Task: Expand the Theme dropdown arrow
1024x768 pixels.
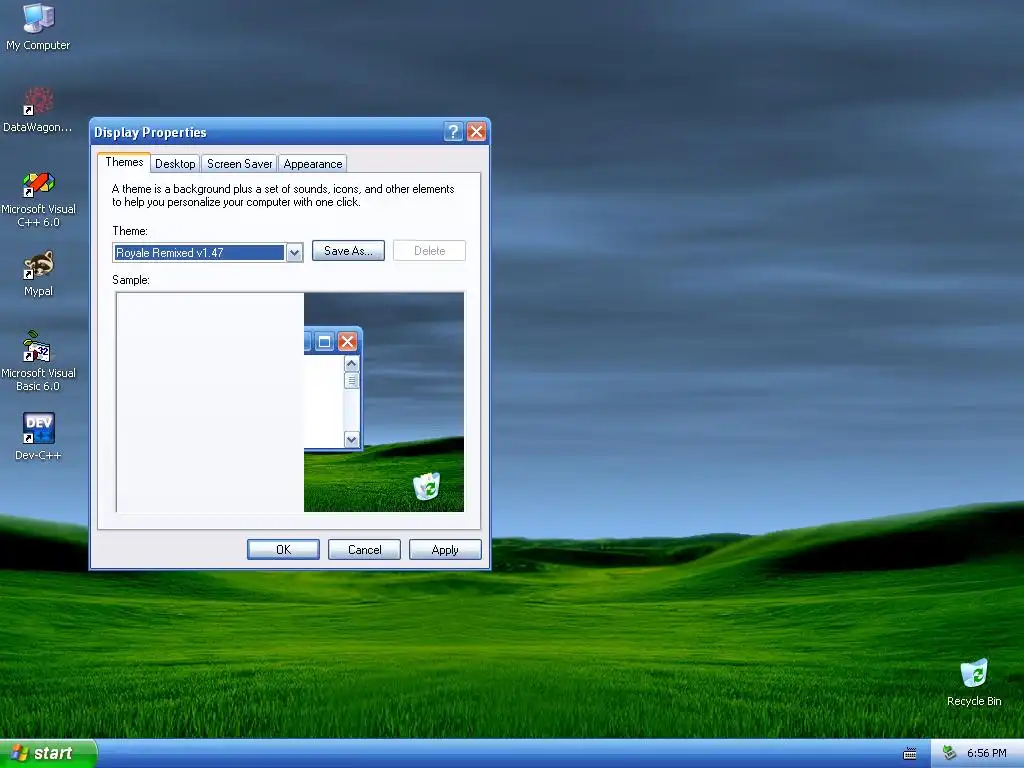Action: tap(295, 253)
